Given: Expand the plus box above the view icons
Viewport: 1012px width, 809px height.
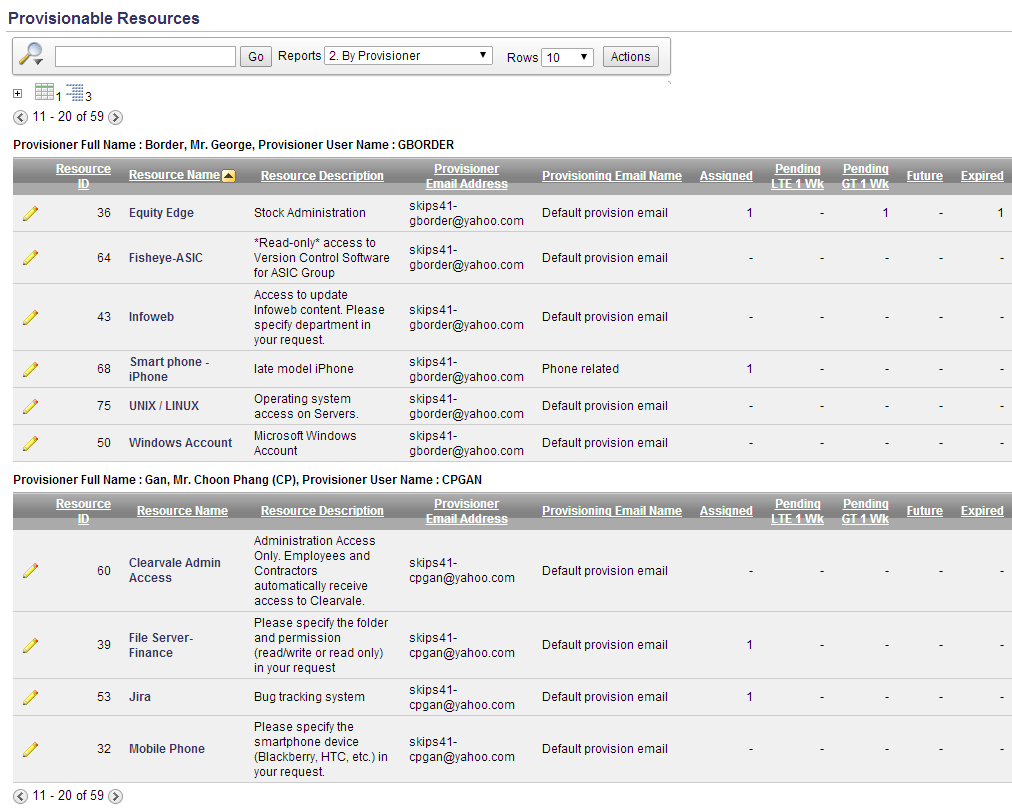Looking at the screenshot, I should click(16, 92).
